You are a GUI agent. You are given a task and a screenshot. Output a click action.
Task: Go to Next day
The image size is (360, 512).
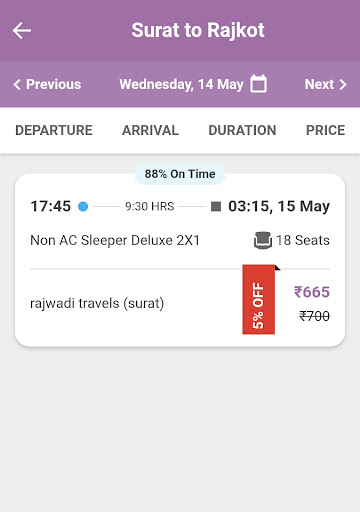pos(326,84)
